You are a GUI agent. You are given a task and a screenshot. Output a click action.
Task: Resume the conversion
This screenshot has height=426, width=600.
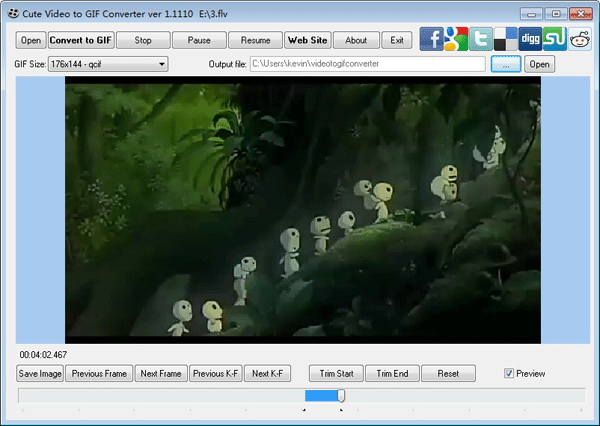pos(255,40)
